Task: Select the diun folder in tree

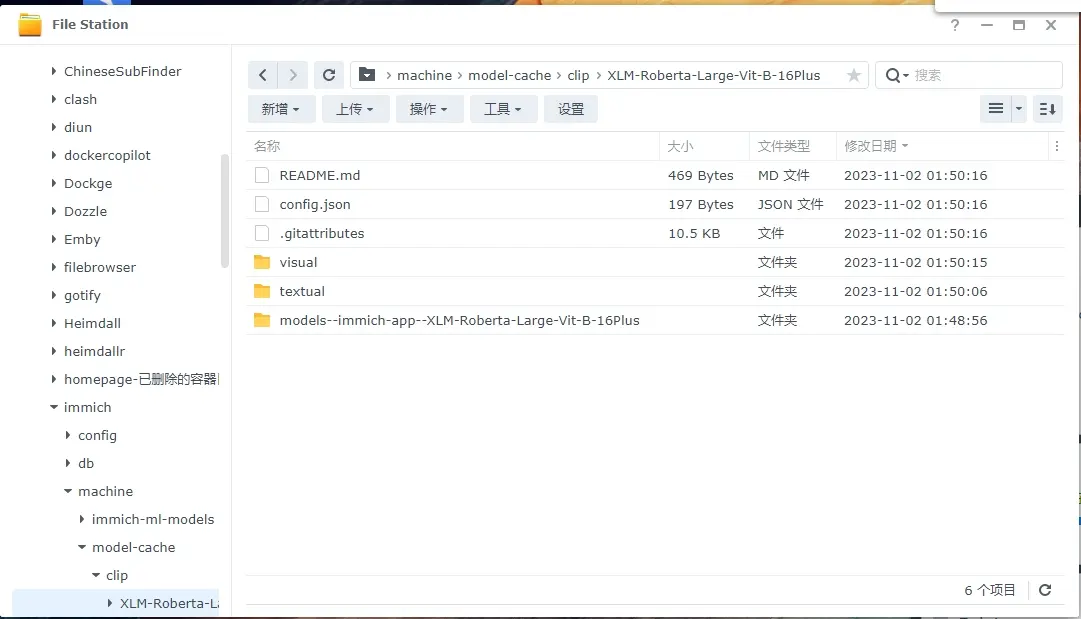Action: coord(78,128)
